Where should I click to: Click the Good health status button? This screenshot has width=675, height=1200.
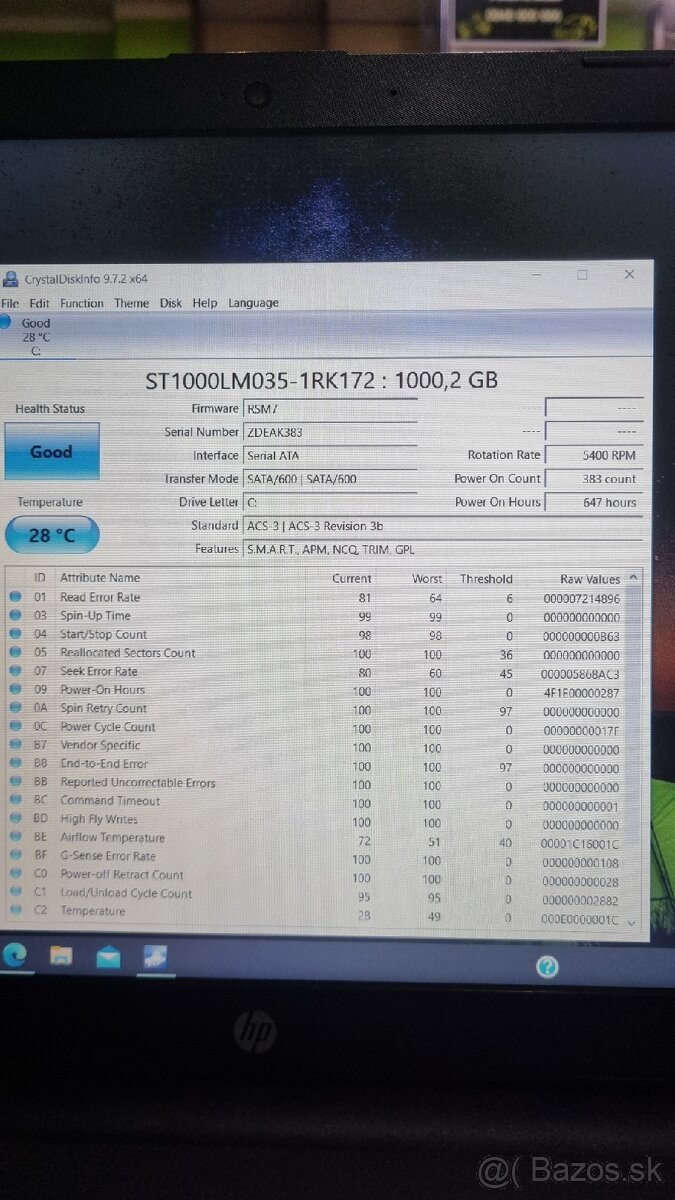[51, 451]
